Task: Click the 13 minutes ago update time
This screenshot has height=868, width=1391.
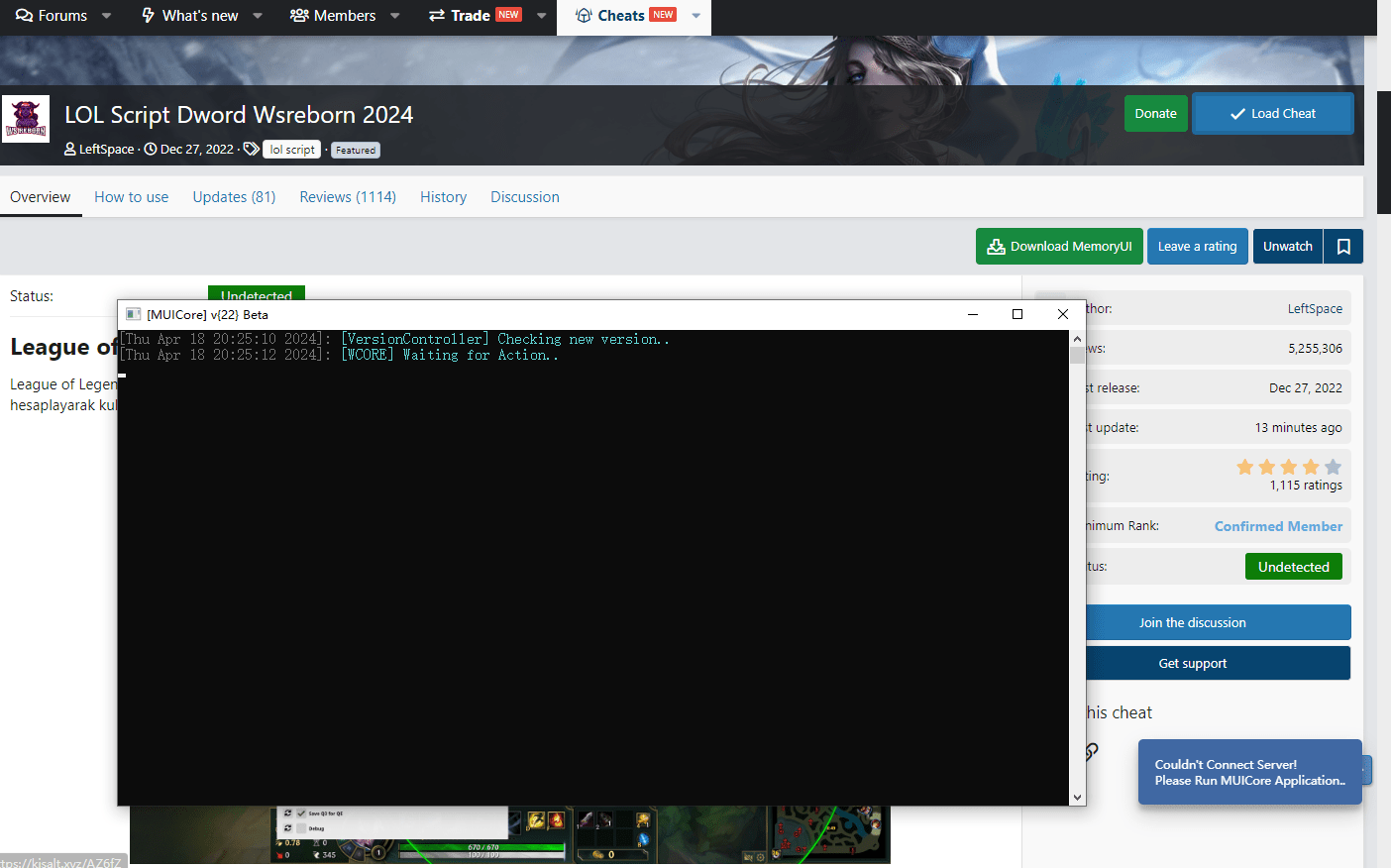Action: pyautogui.click(x=1298, y=428)
